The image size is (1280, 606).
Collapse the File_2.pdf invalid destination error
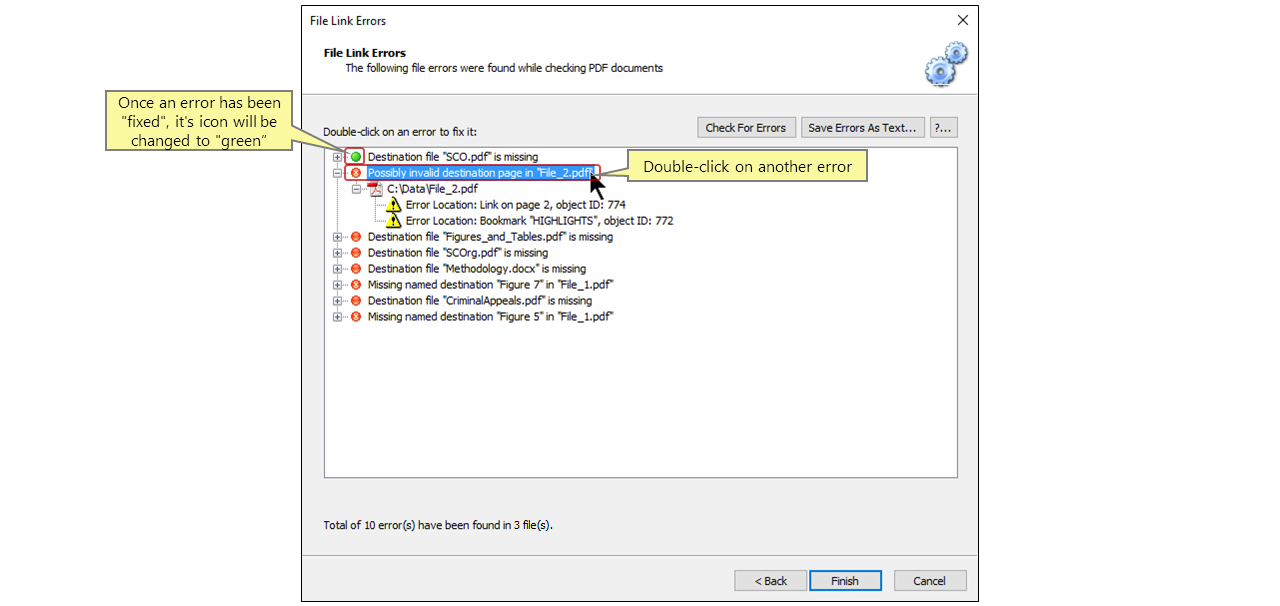tap(336, 172)
